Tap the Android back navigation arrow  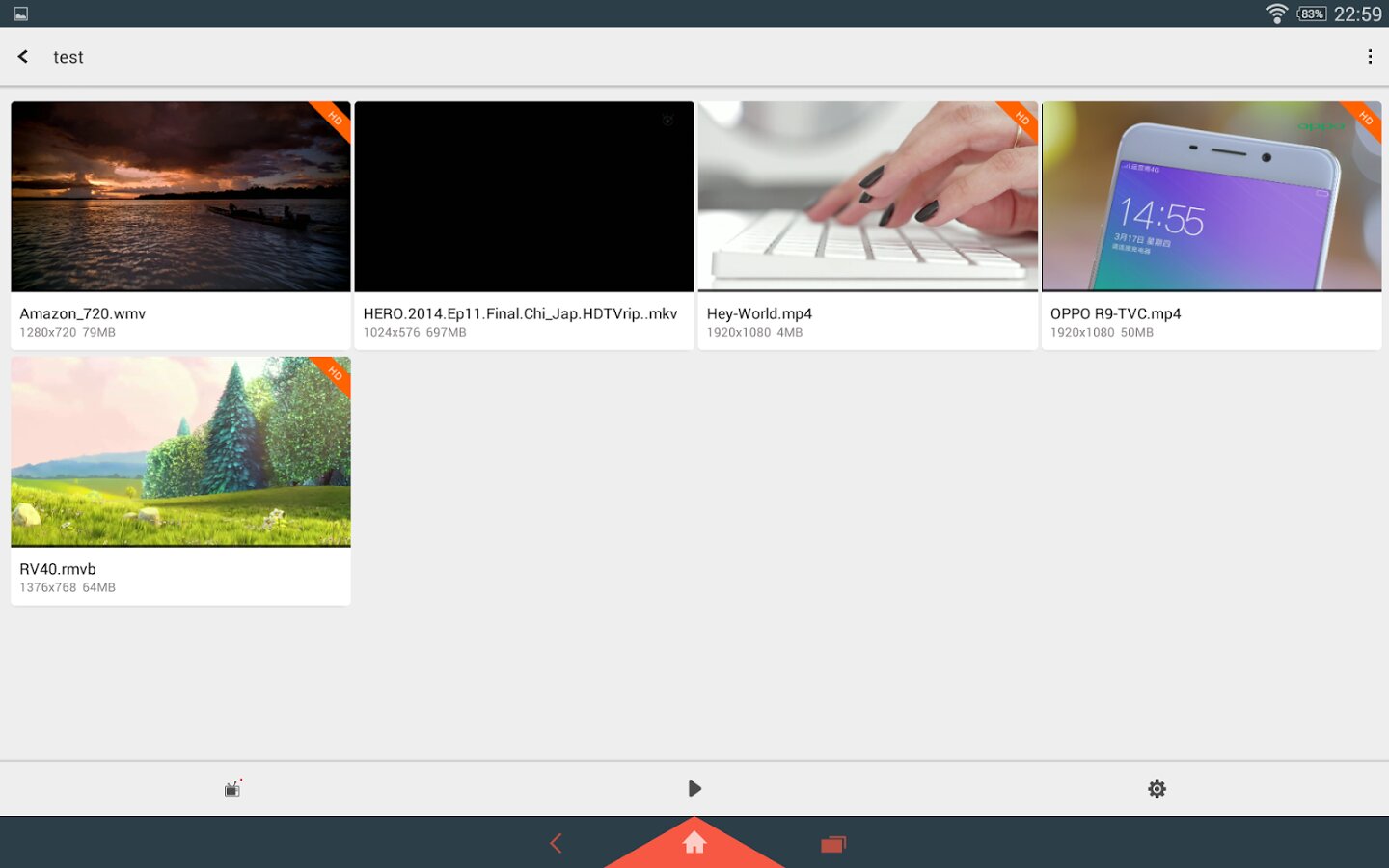click(x=556, y=844)
